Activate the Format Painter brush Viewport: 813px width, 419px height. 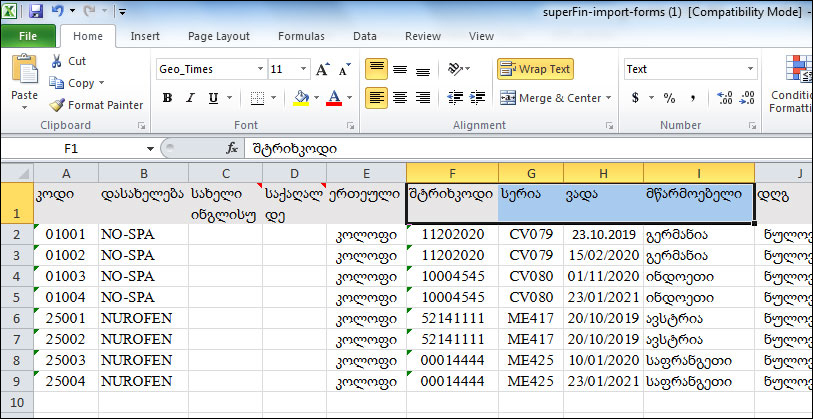96,105
